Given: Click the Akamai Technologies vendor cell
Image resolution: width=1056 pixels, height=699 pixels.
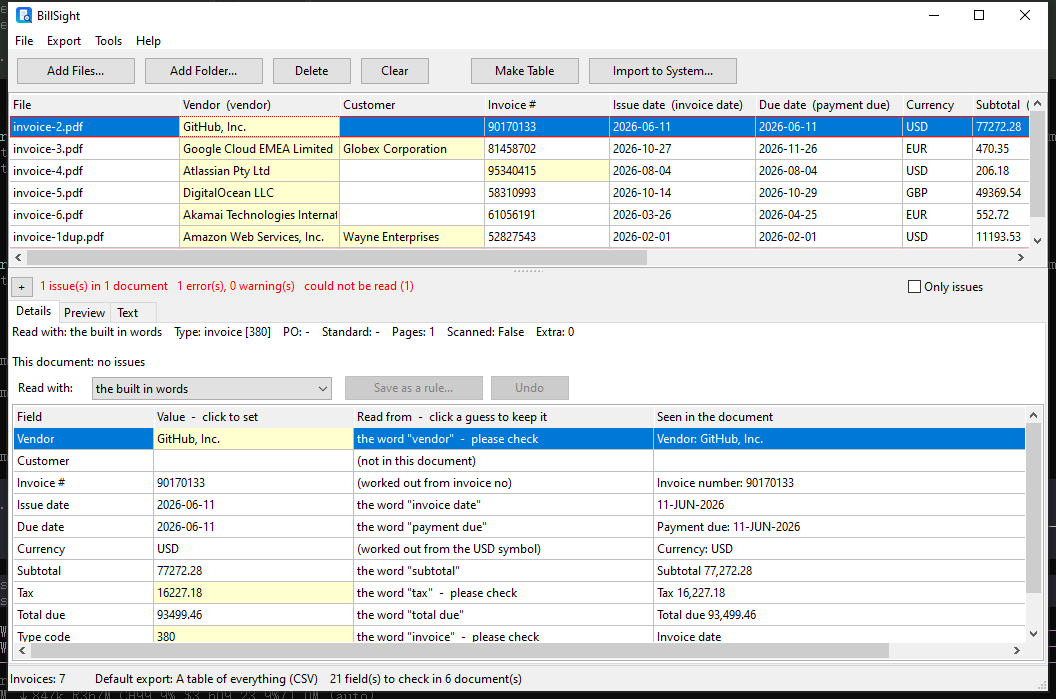Looking at the screenshot, I should (x=259, y=215).
